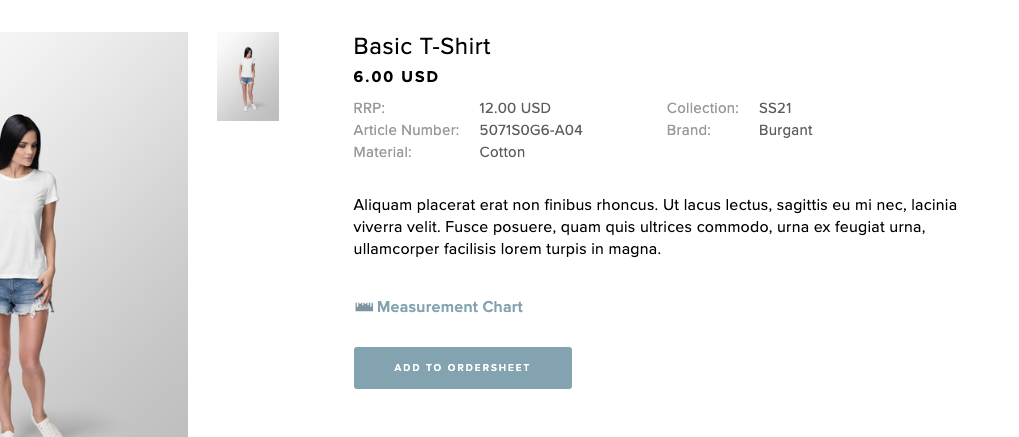
Task: Click the Basic T-Shirt product title
Action: pos(422,46)
